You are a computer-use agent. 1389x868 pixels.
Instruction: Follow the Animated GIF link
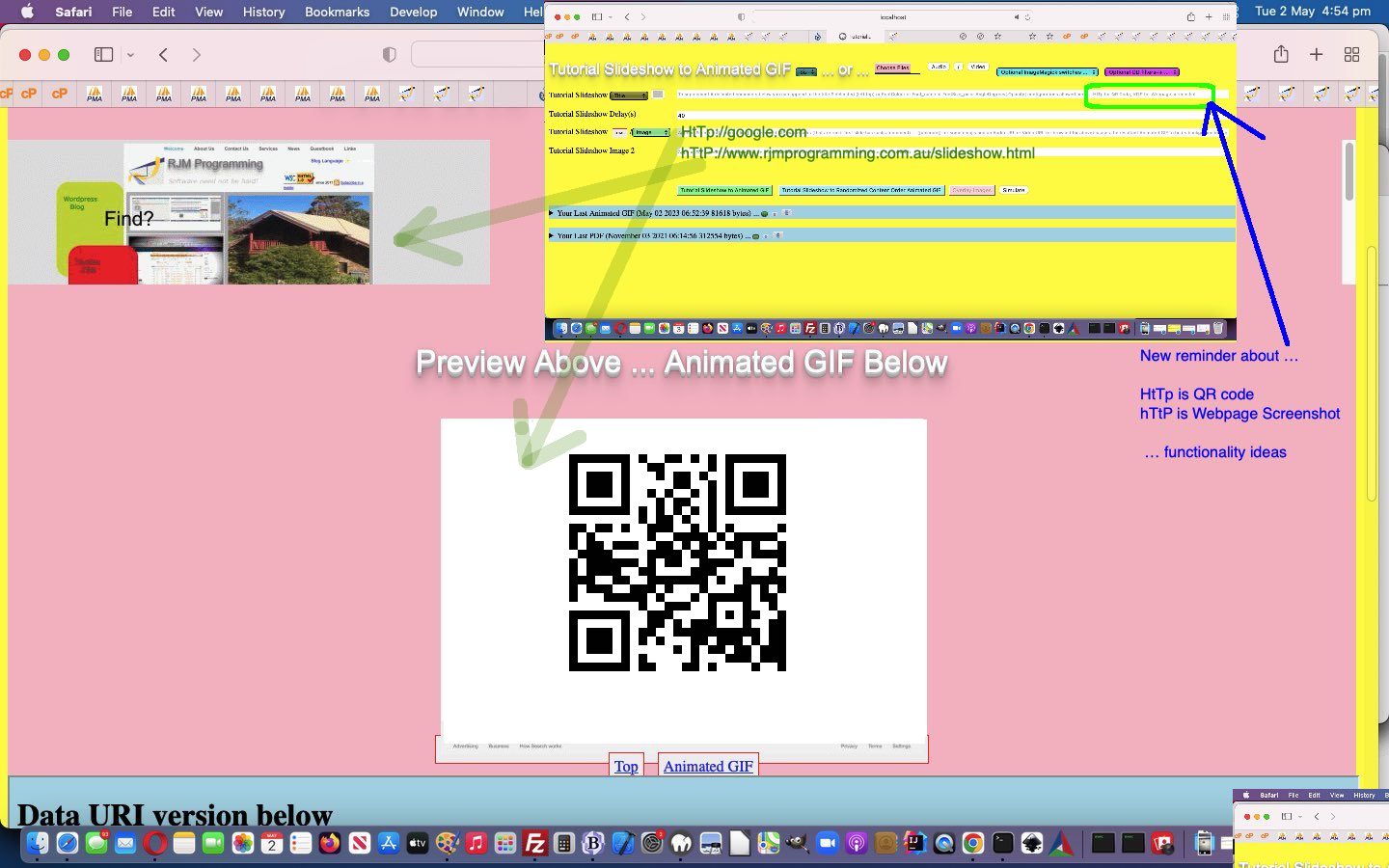tap(708, 766)
